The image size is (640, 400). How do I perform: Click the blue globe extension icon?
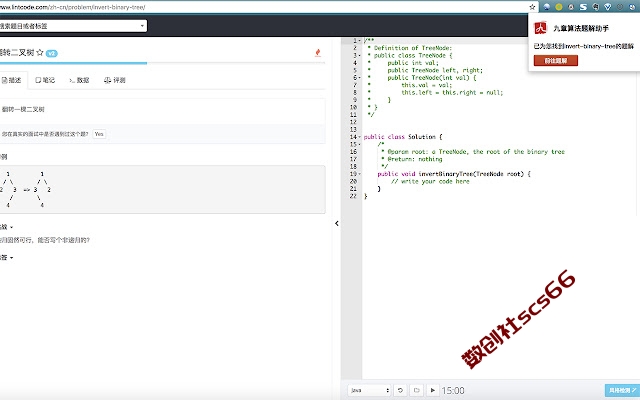pos(547,7)
